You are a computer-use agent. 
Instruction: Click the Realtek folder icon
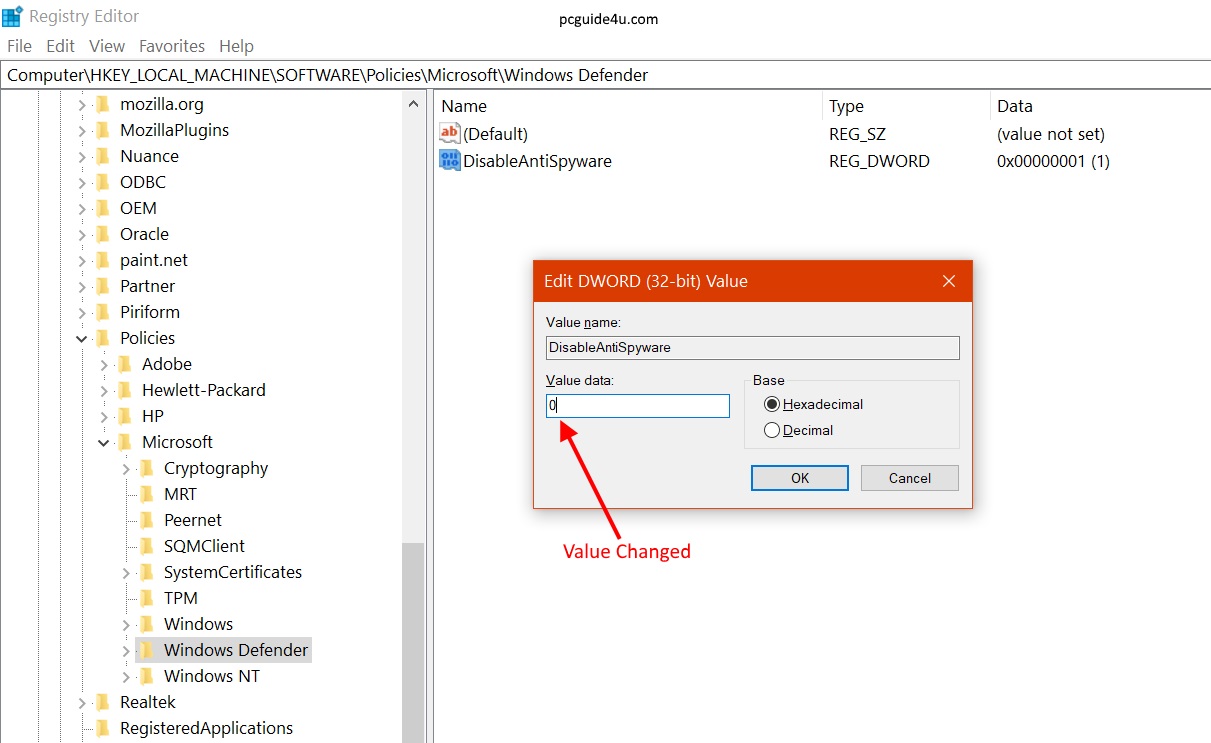click(x=103, y=702)
